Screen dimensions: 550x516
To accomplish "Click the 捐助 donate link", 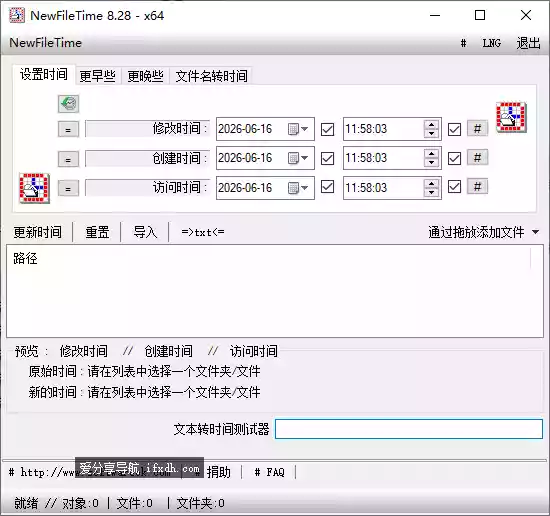I will click(219, 472).
